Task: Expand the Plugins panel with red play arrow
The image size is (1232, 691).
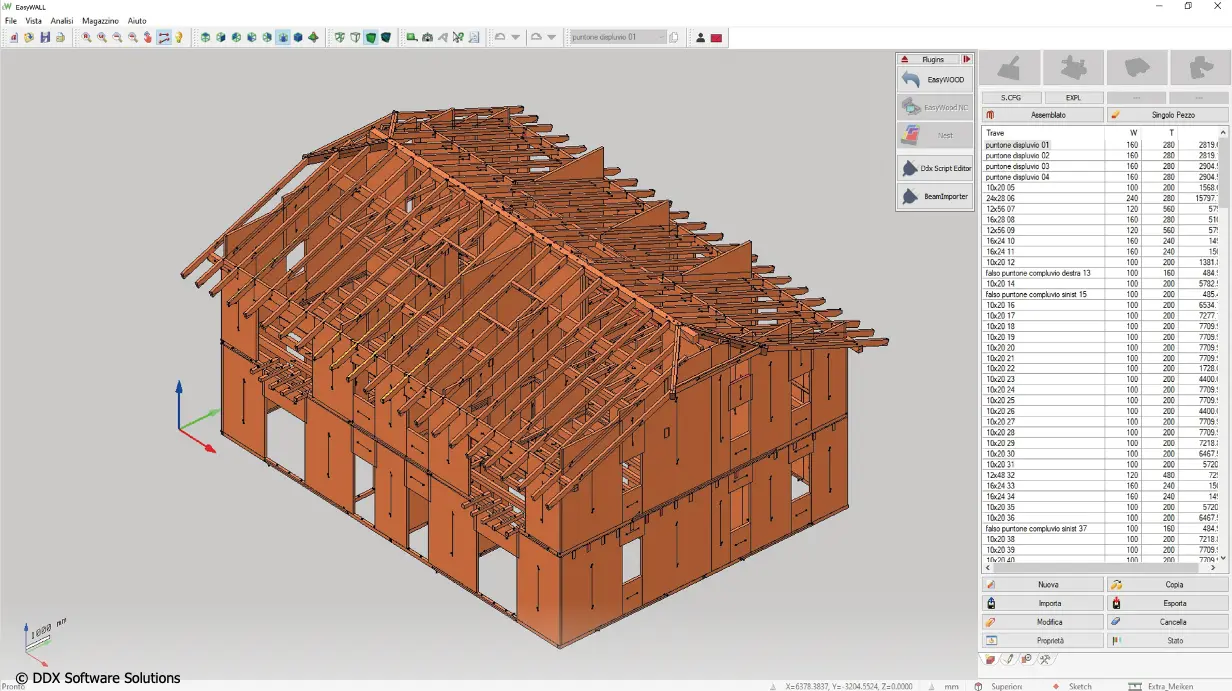Action: pyautogui.click(x=967, y=59)
